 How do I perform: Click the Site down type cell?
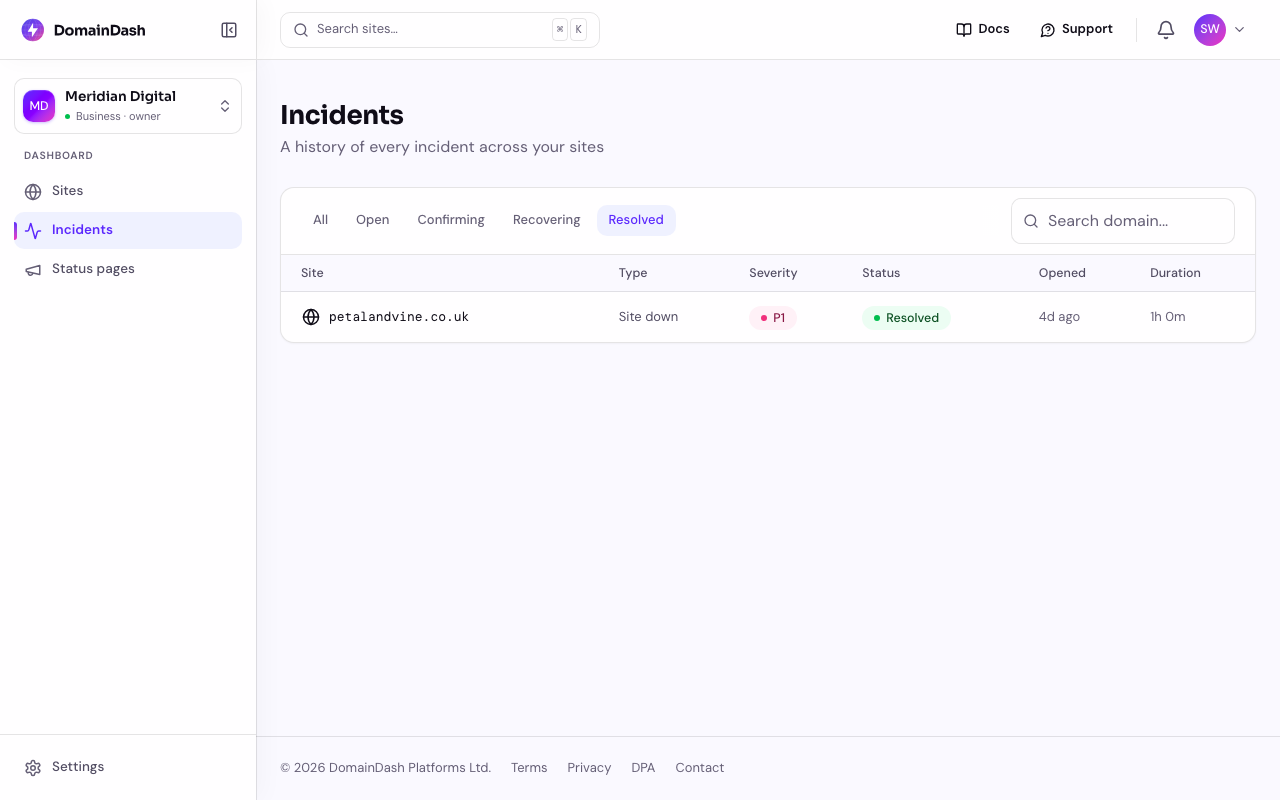click(x=648, y=317)
